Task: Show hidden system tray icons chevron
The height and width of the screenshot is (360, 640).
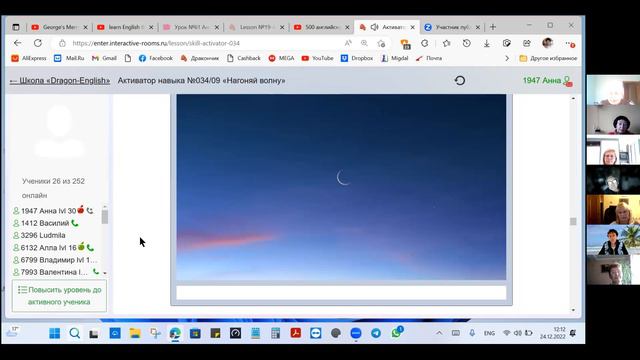Action: pos(439,333)
